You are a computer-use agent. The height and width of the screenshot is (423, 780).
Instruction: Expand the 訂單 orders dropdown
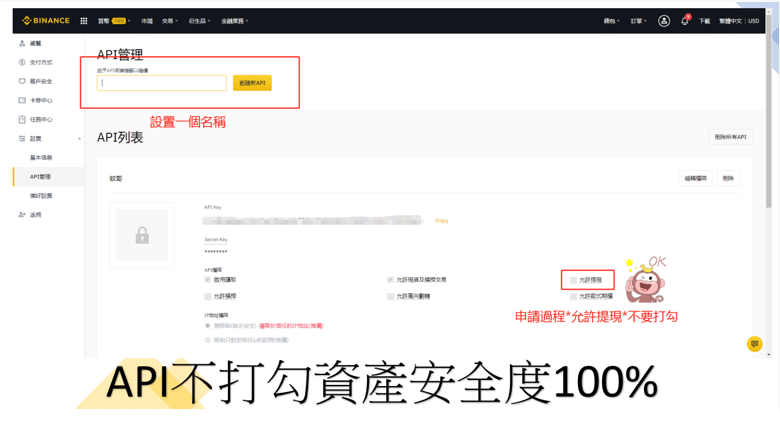pyautogui.click(x=639, y=21)
